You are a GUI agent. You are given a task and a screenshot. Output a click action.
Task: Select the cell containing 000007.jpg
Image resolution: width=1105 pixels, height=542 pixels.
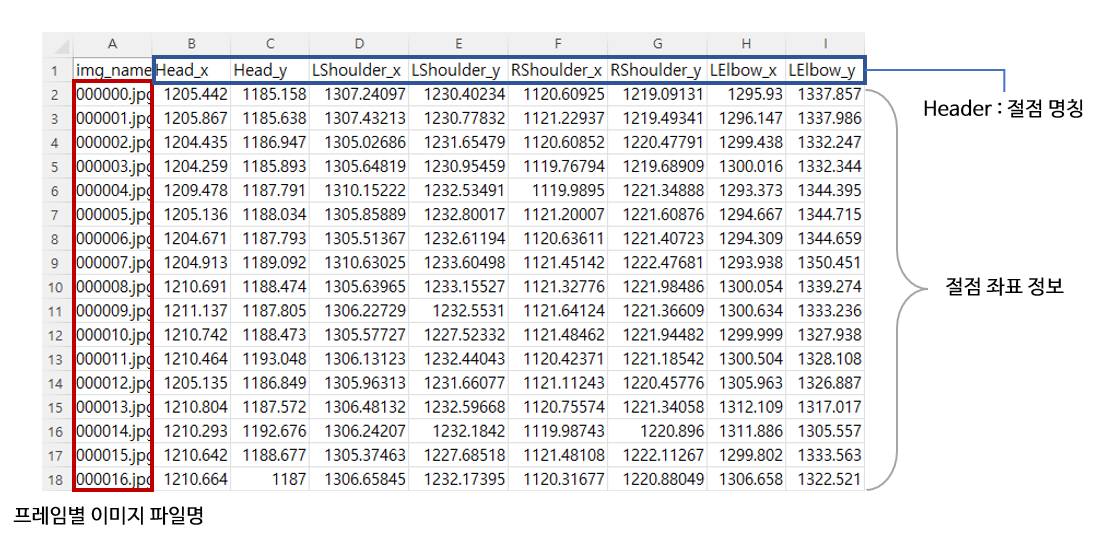[112, 263]
